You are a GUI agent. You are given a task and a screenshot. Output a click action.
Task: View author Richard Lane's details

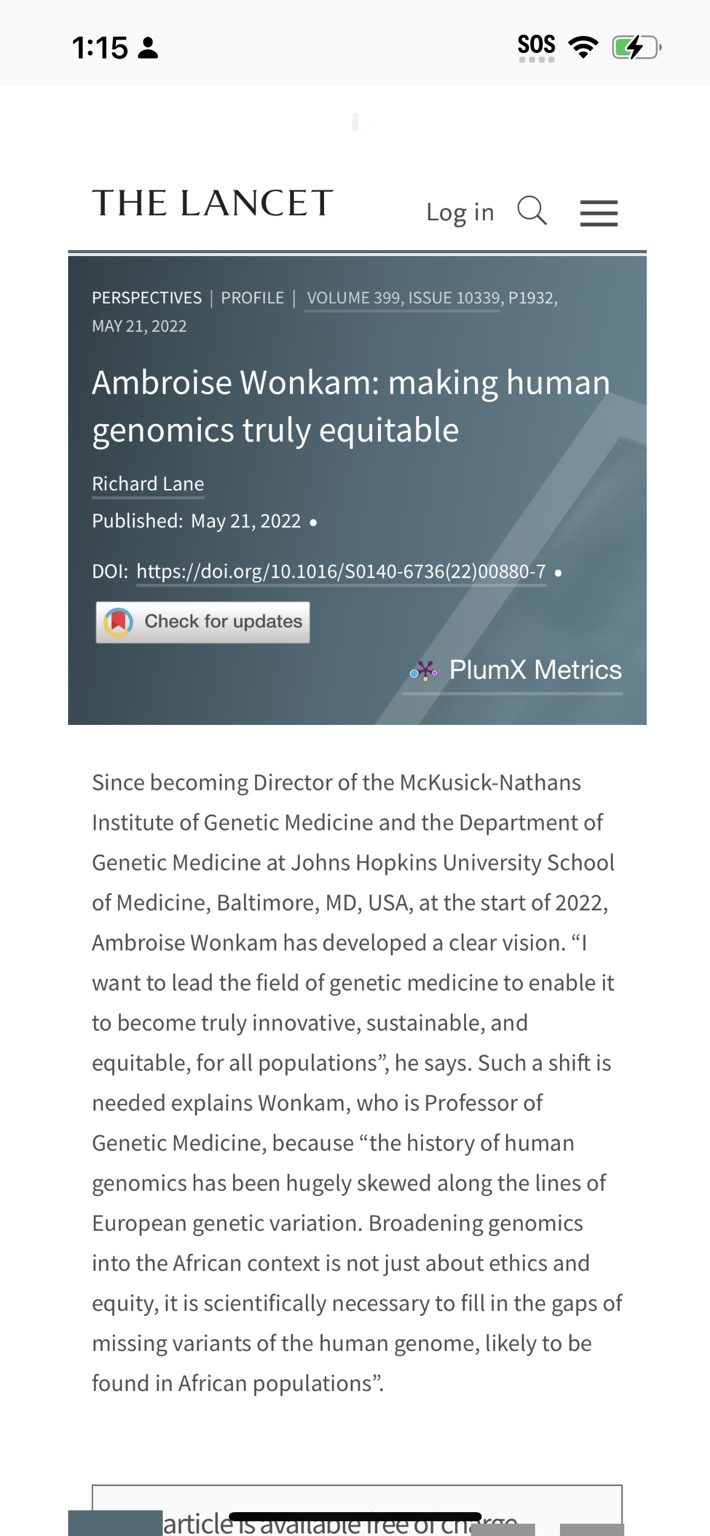pos(148,484)
